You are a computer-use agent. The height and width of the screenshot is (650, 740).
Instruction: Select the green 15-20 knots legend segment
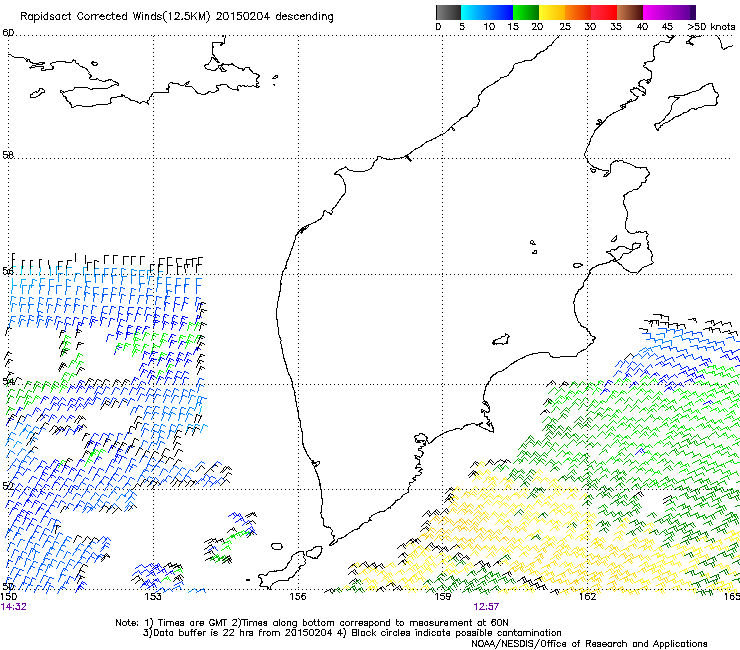(526, 12)
